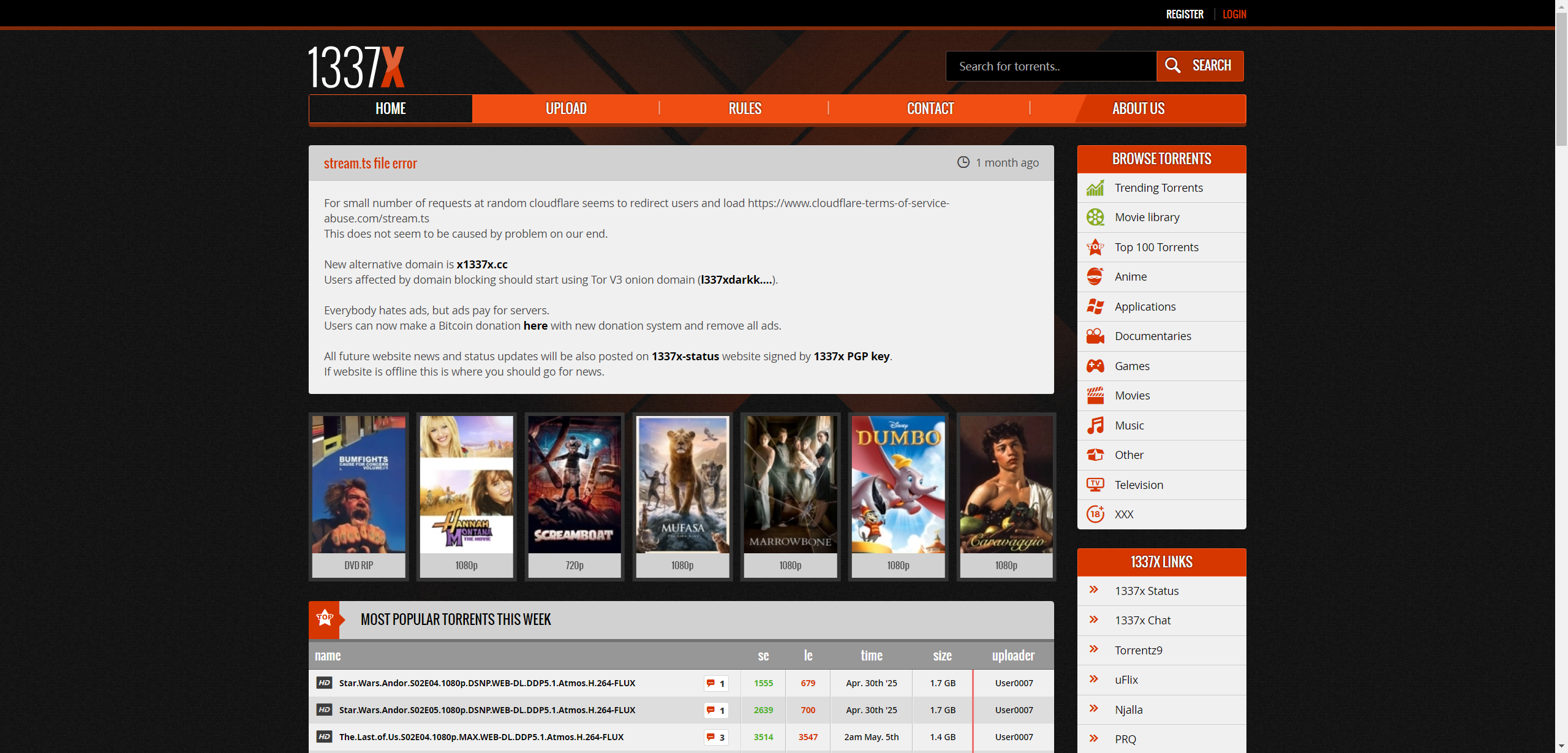Open the Upload navigation tab
1568x753 pixels.
pyautogui.click(x=566, y=109)
